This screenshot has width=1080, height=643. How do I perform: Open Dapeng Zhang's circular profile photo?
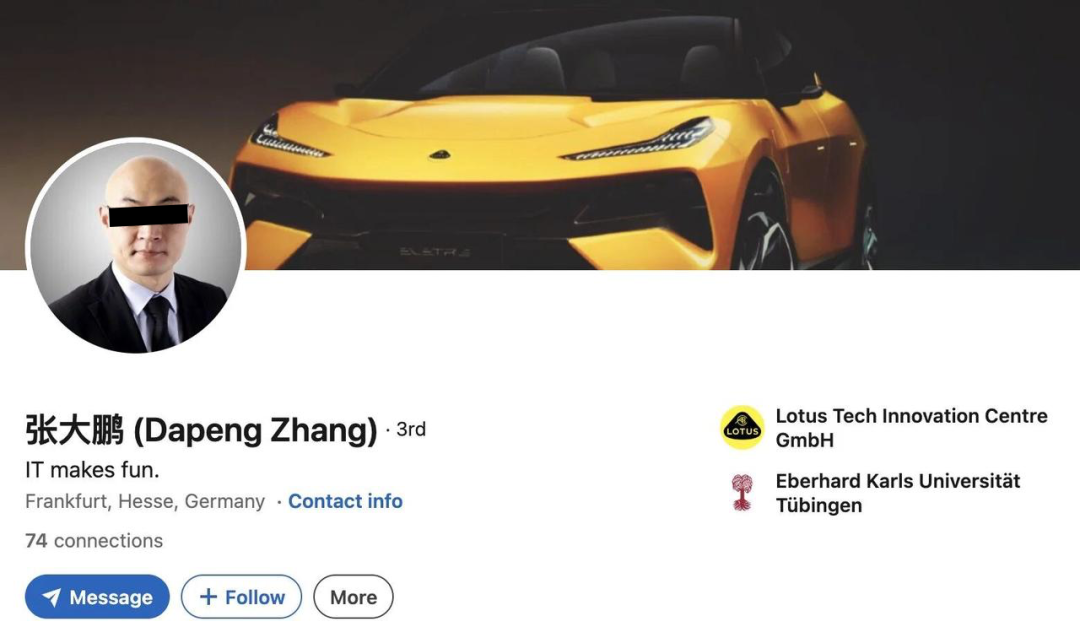[x=135, y=246]
